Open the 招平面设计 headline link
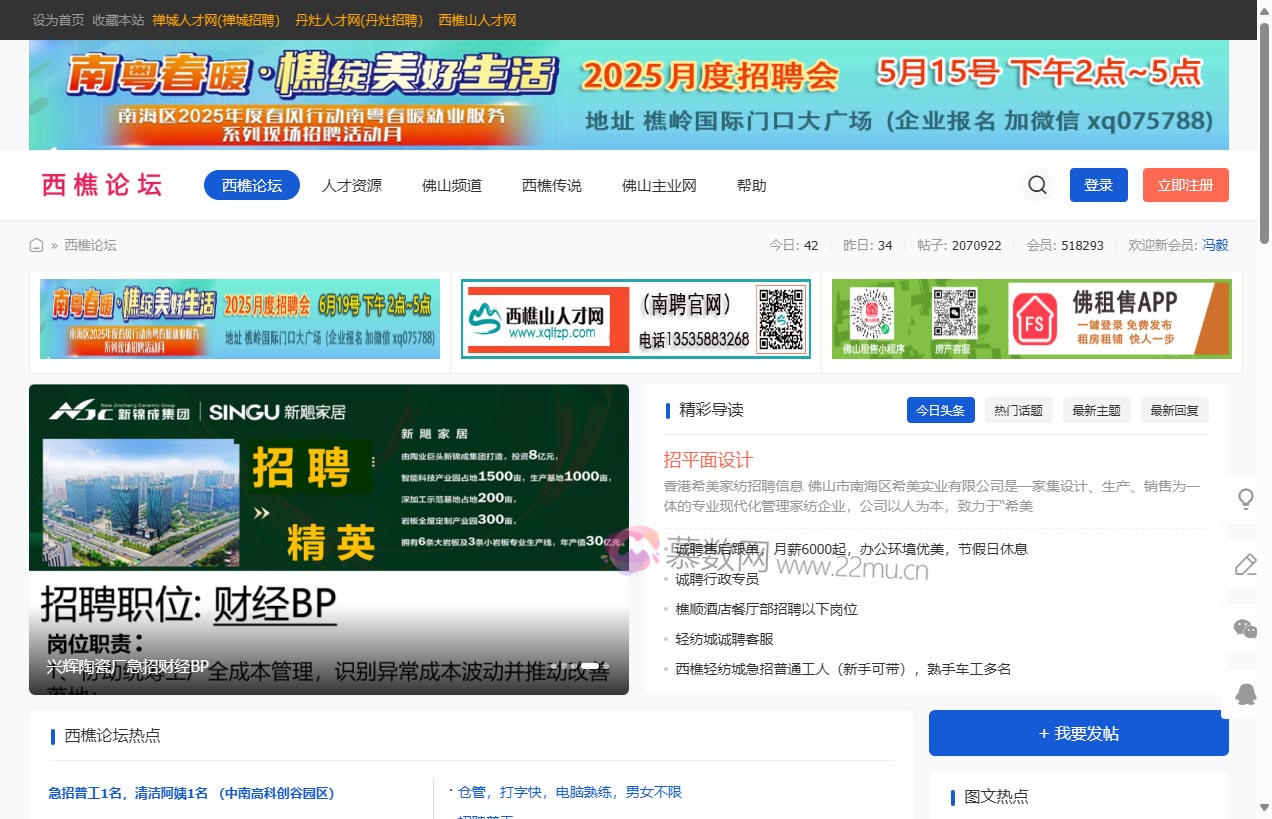Viewport: 1272px width, 819px height. point(706,460)
